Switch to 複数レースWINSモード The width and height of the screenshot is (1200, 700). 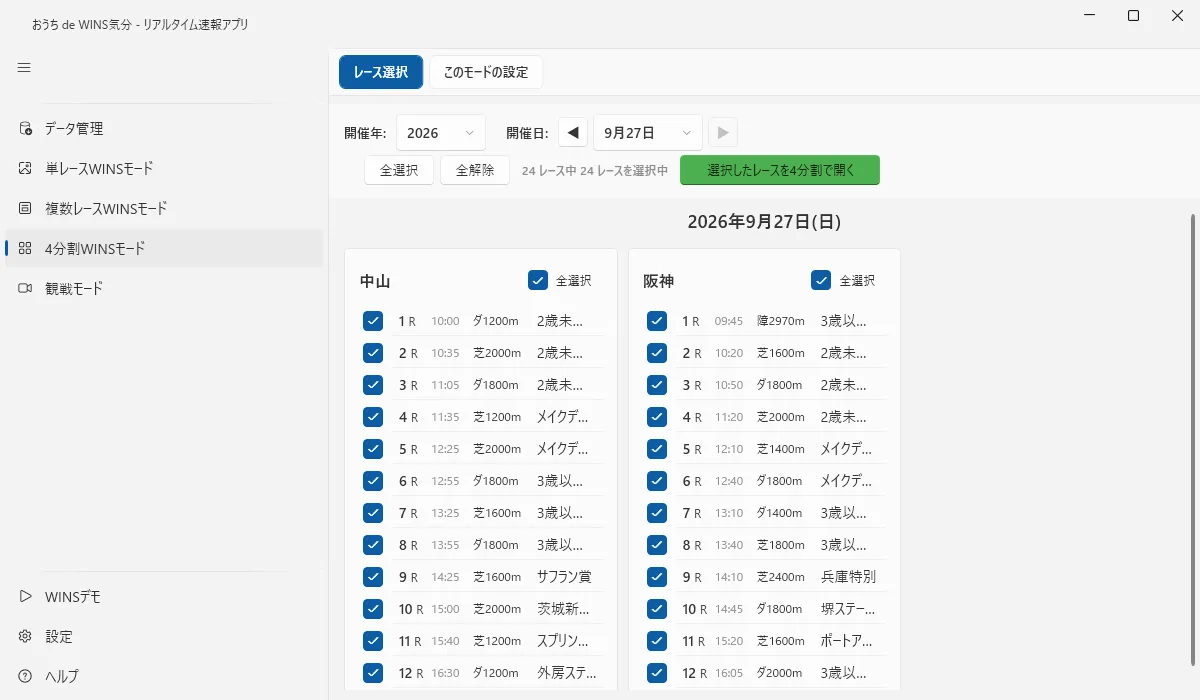164,209
